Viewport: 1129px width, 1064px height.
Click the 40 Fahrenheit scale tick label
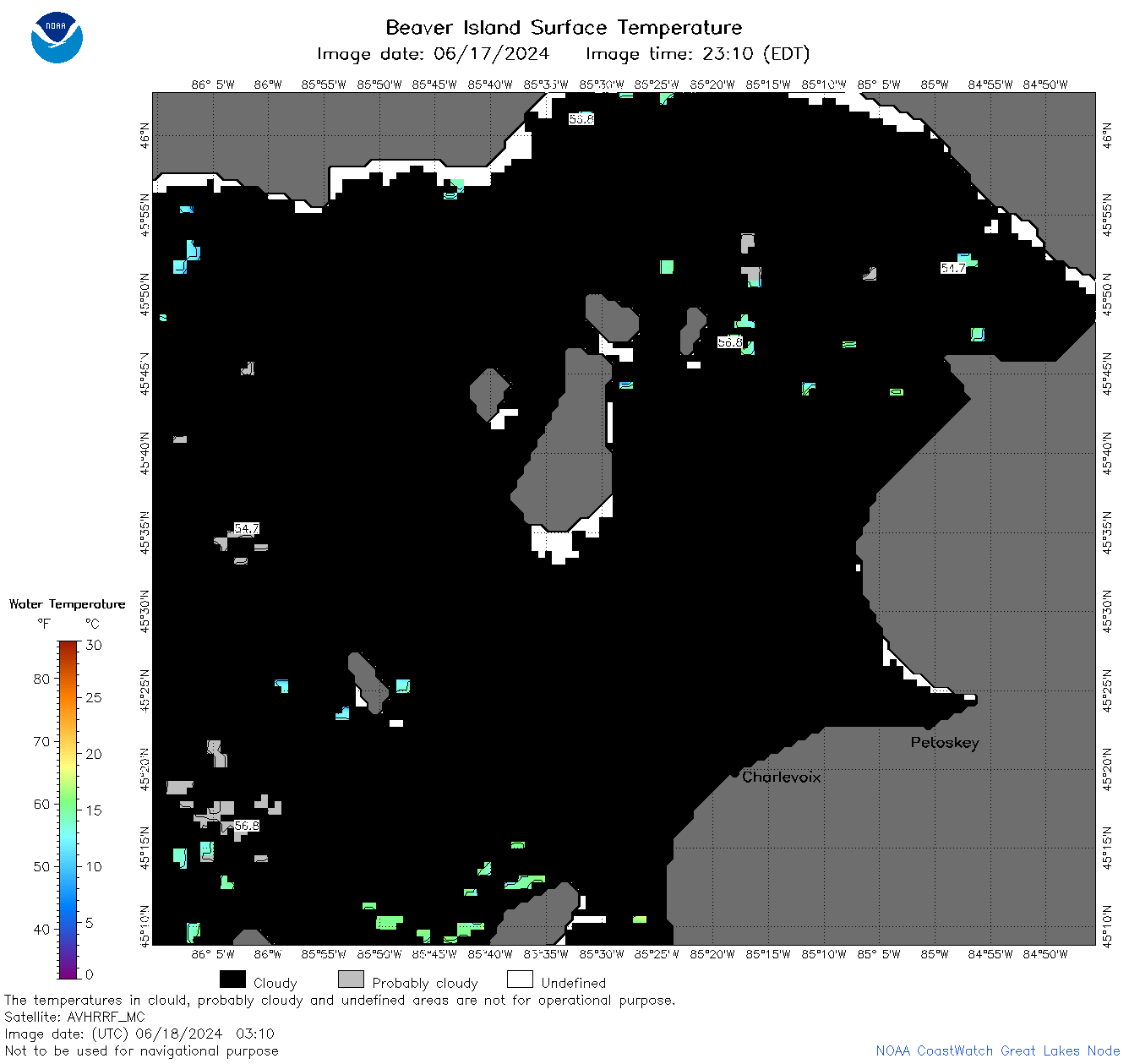tap(41, 929)
